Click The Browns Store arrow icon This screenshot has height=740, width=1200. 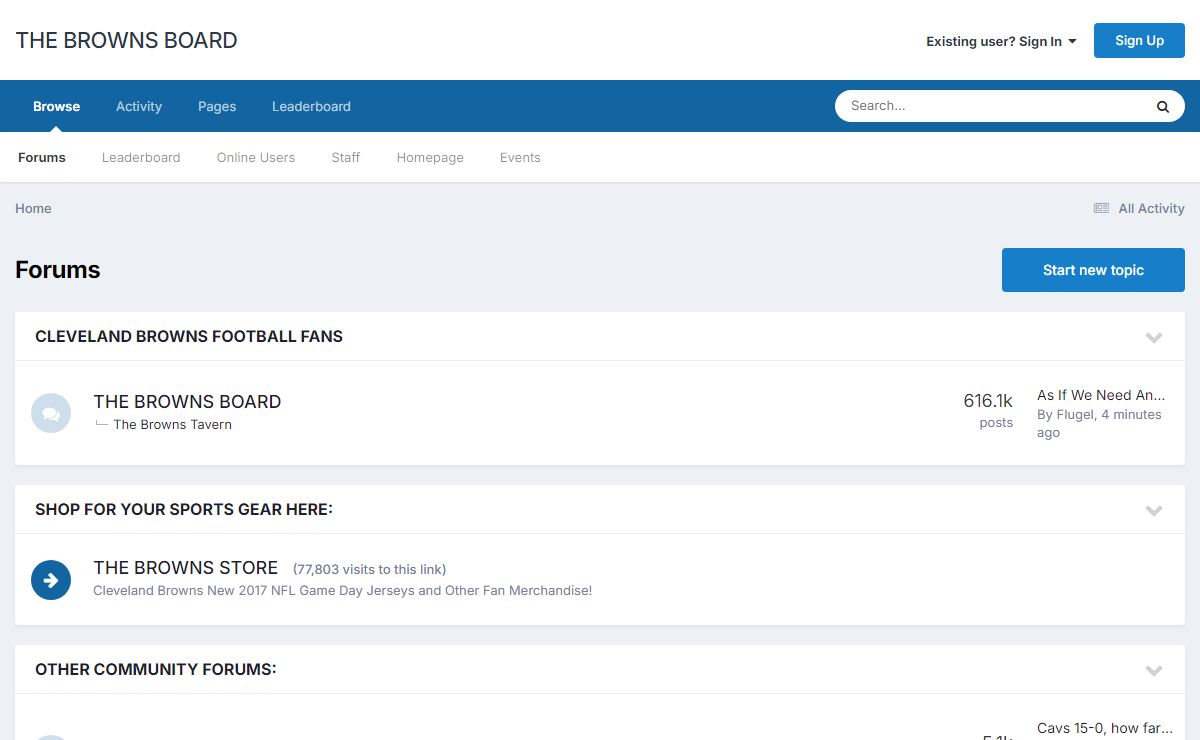51,580
